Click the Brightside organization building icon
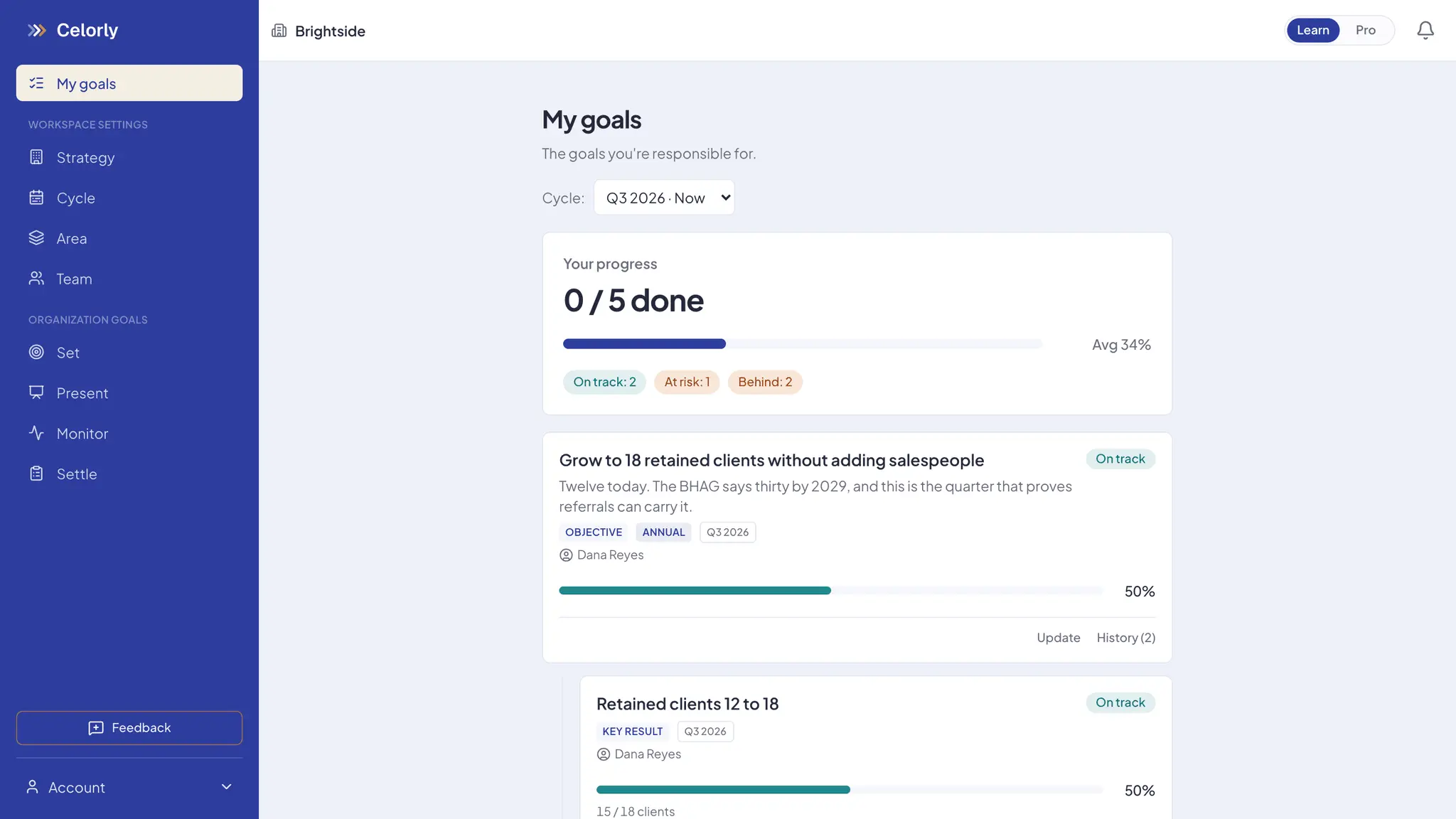The image size is (1456, 819). point(279,31)
